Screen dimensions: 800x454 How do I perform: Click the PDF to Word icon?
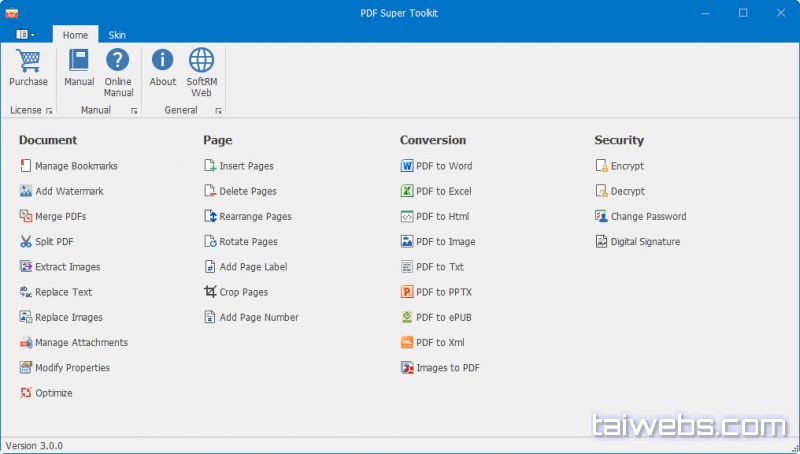(x=407, y=166)
